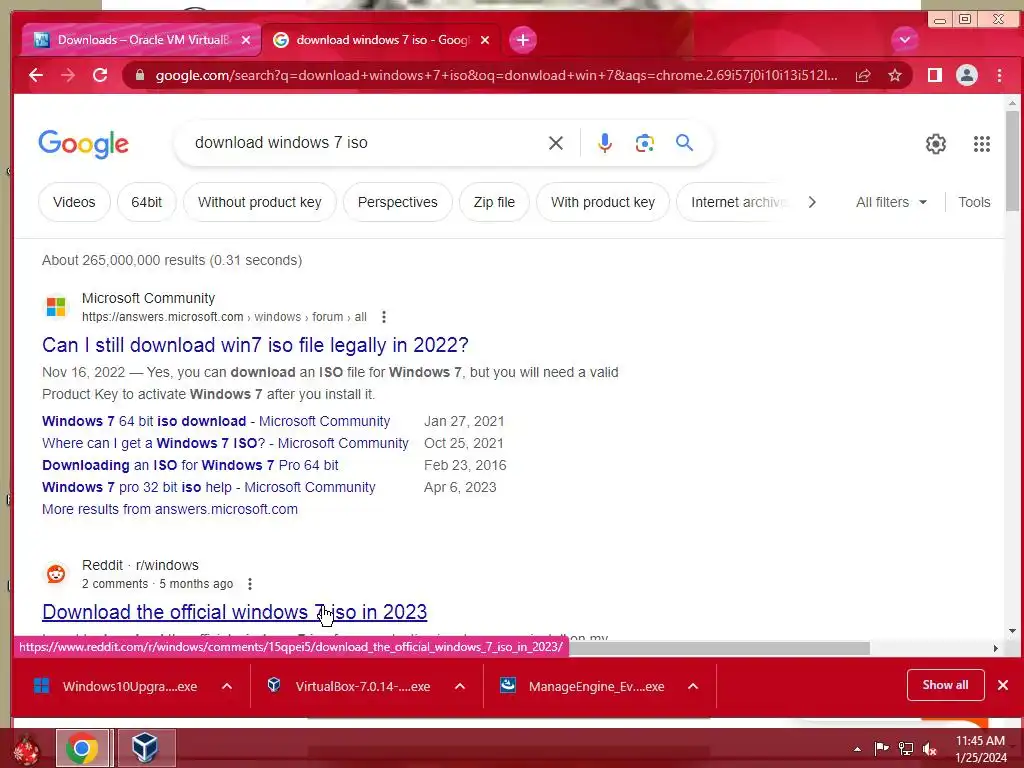Open more options for the Reddit result
Screen dimensions: 1024x768
249,584
